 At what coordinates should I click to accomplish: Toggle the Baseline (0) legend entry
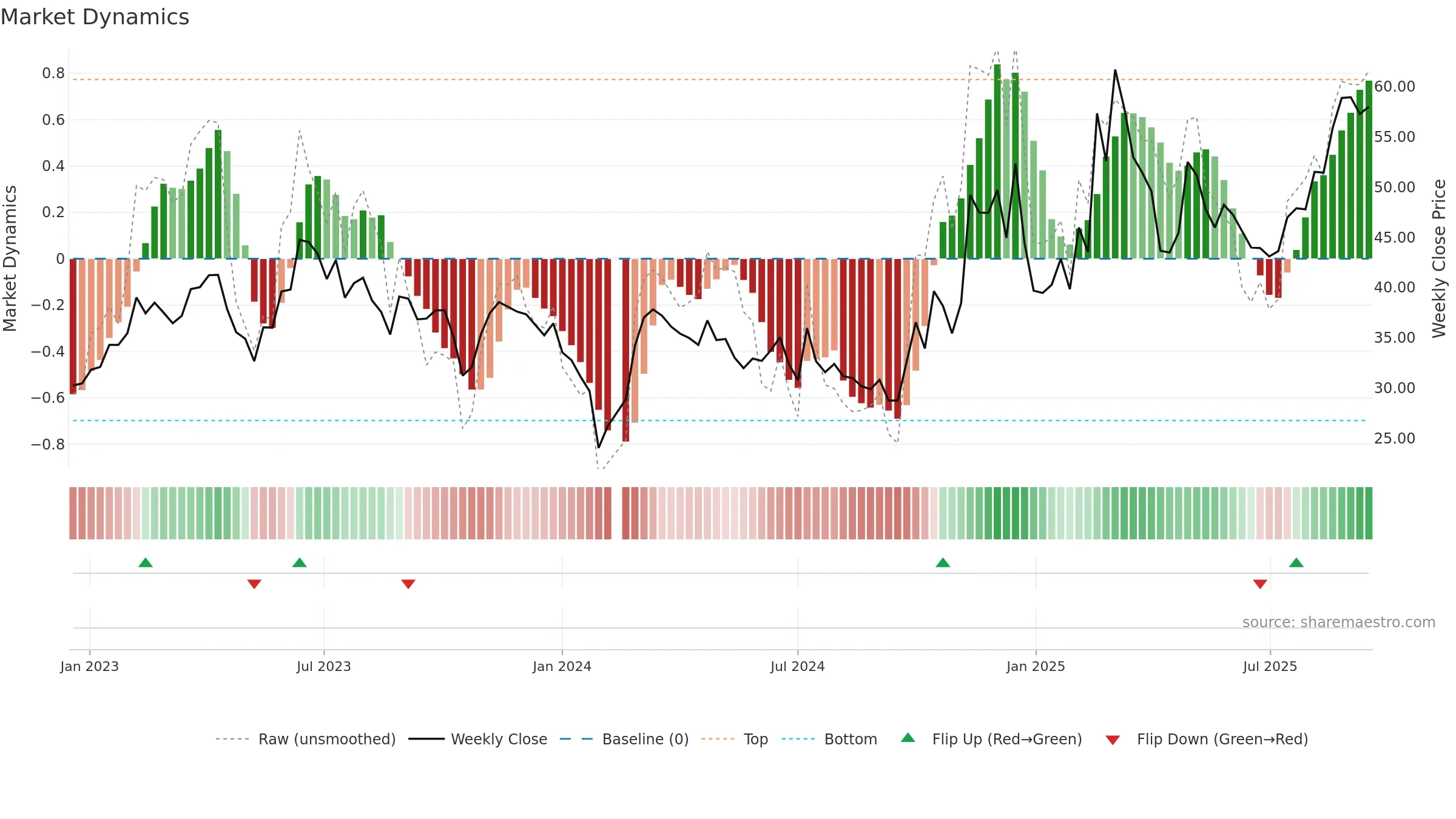click(x=624, y=739)
